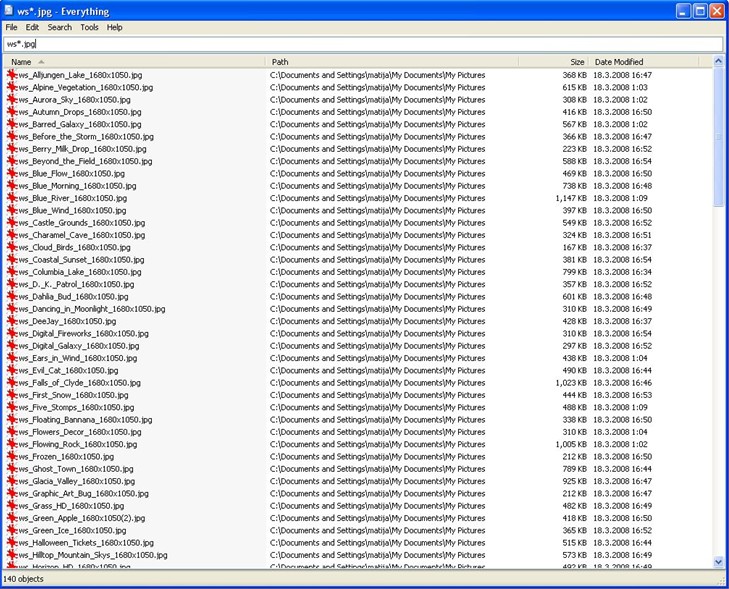Select file name ws_Falls_of_Clyde_1680x1050.jpg

pos(80,383)
